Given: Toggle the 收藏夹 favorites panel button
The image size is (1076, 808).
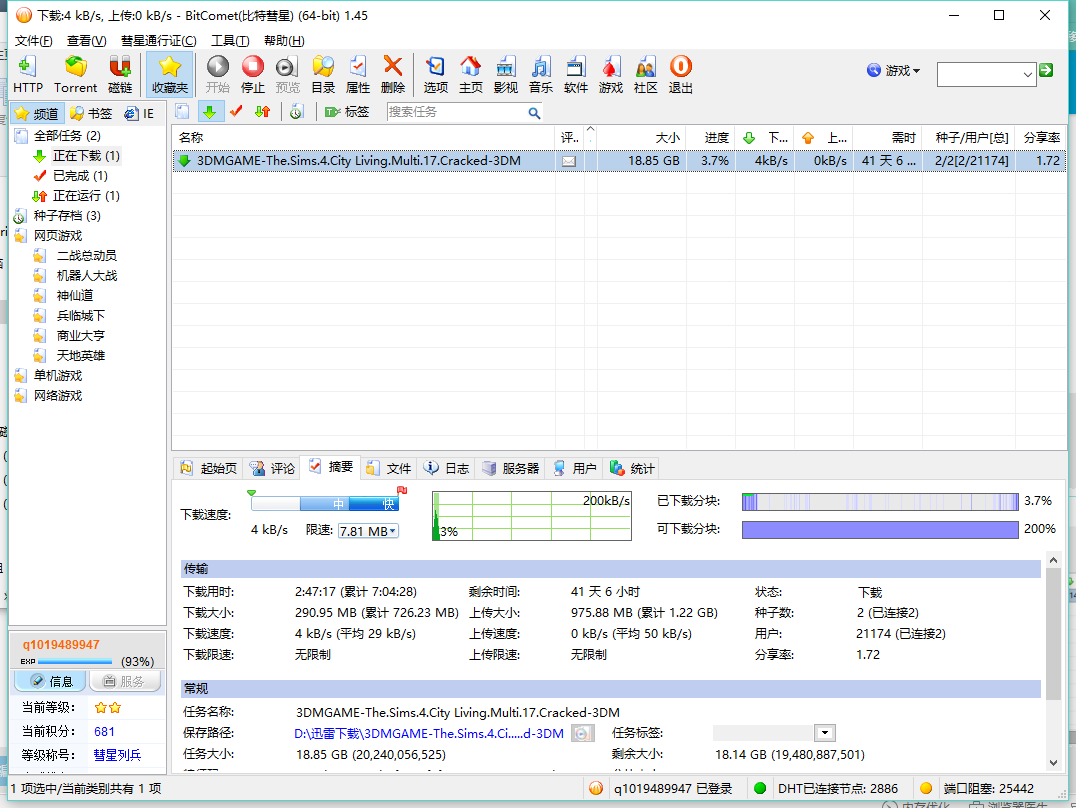Looking at the screenshot, I should point(169,74).
